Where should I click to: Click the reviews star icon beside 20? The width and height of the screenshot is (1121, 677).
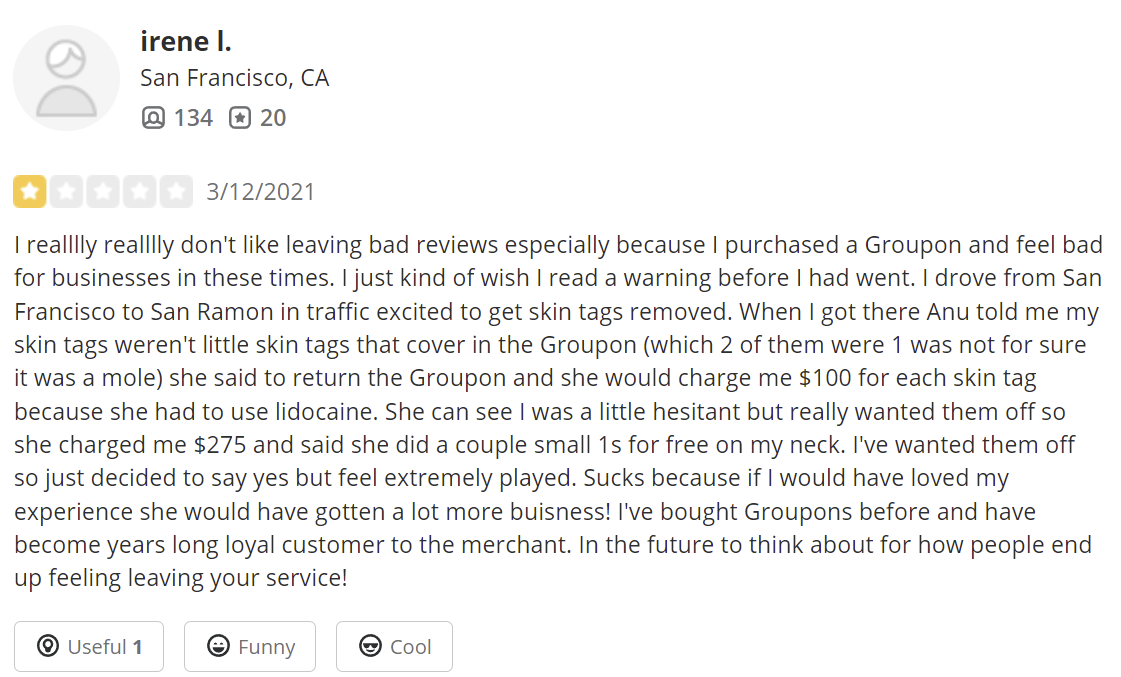[x=240, y=117]
